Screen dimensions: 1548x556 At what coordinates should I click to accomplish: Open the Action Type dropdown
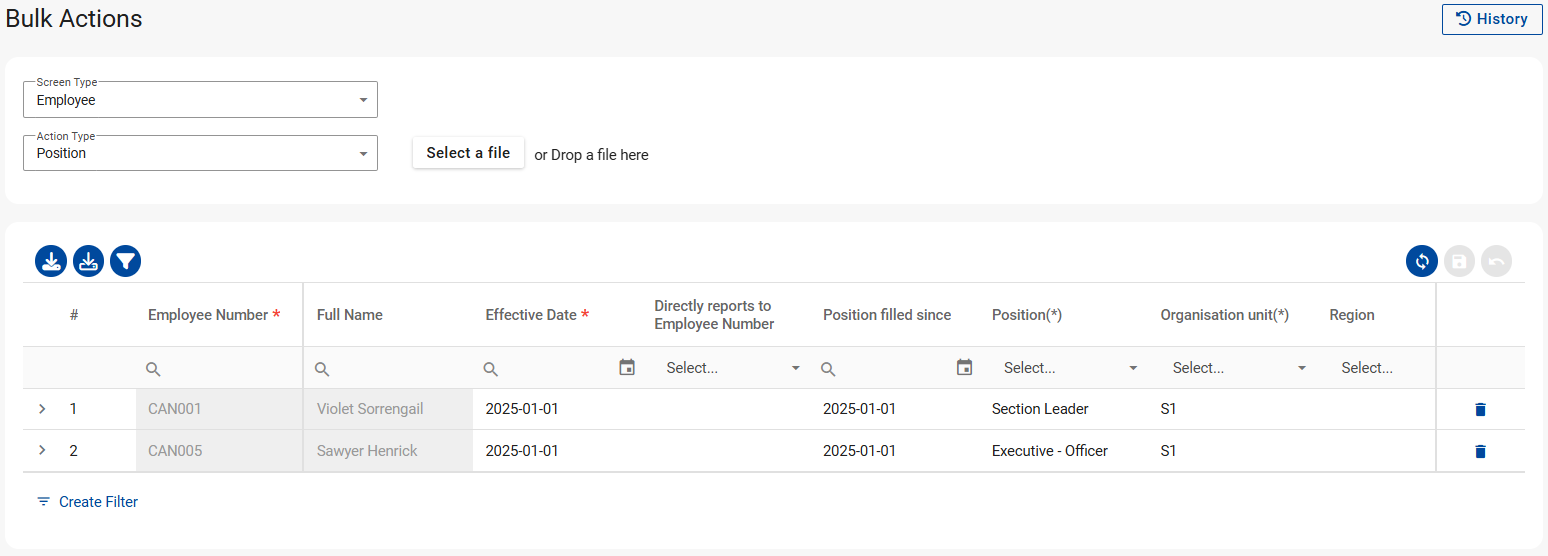coord(200,154)
